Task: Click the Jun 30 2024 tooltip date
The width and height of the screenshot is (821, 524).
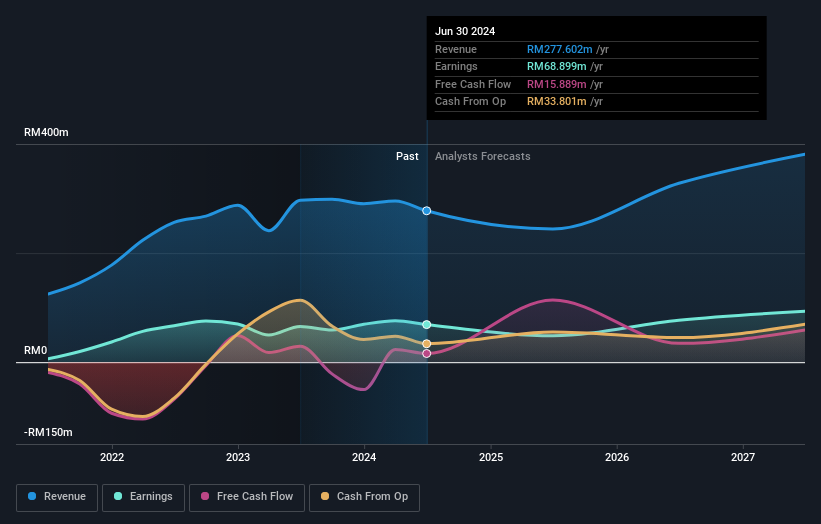Action: [465, 31]
